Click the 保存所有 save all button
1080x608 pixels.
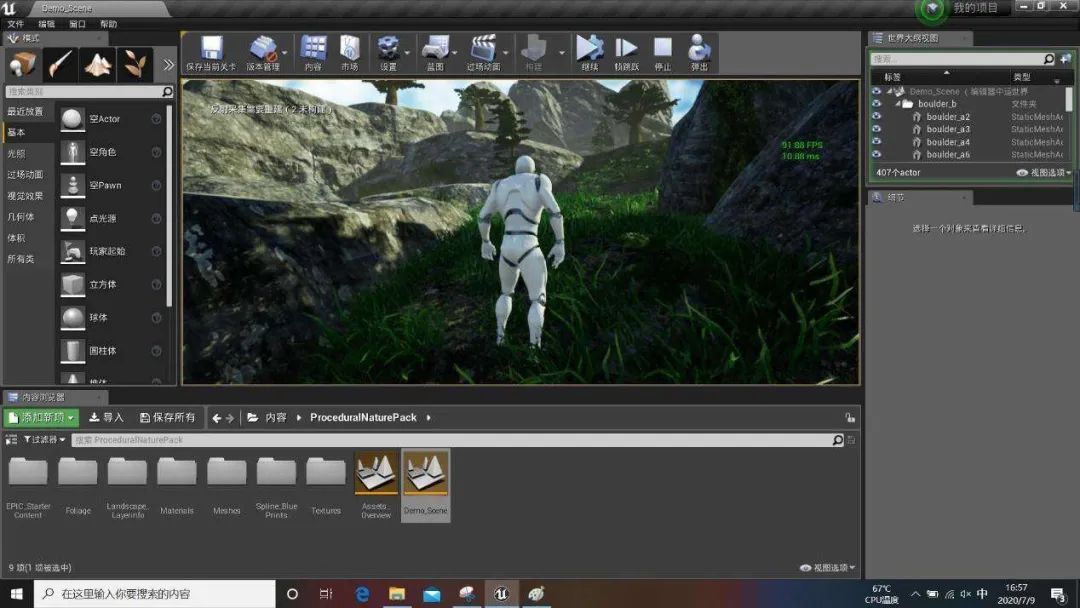click(x=167, y=417)
